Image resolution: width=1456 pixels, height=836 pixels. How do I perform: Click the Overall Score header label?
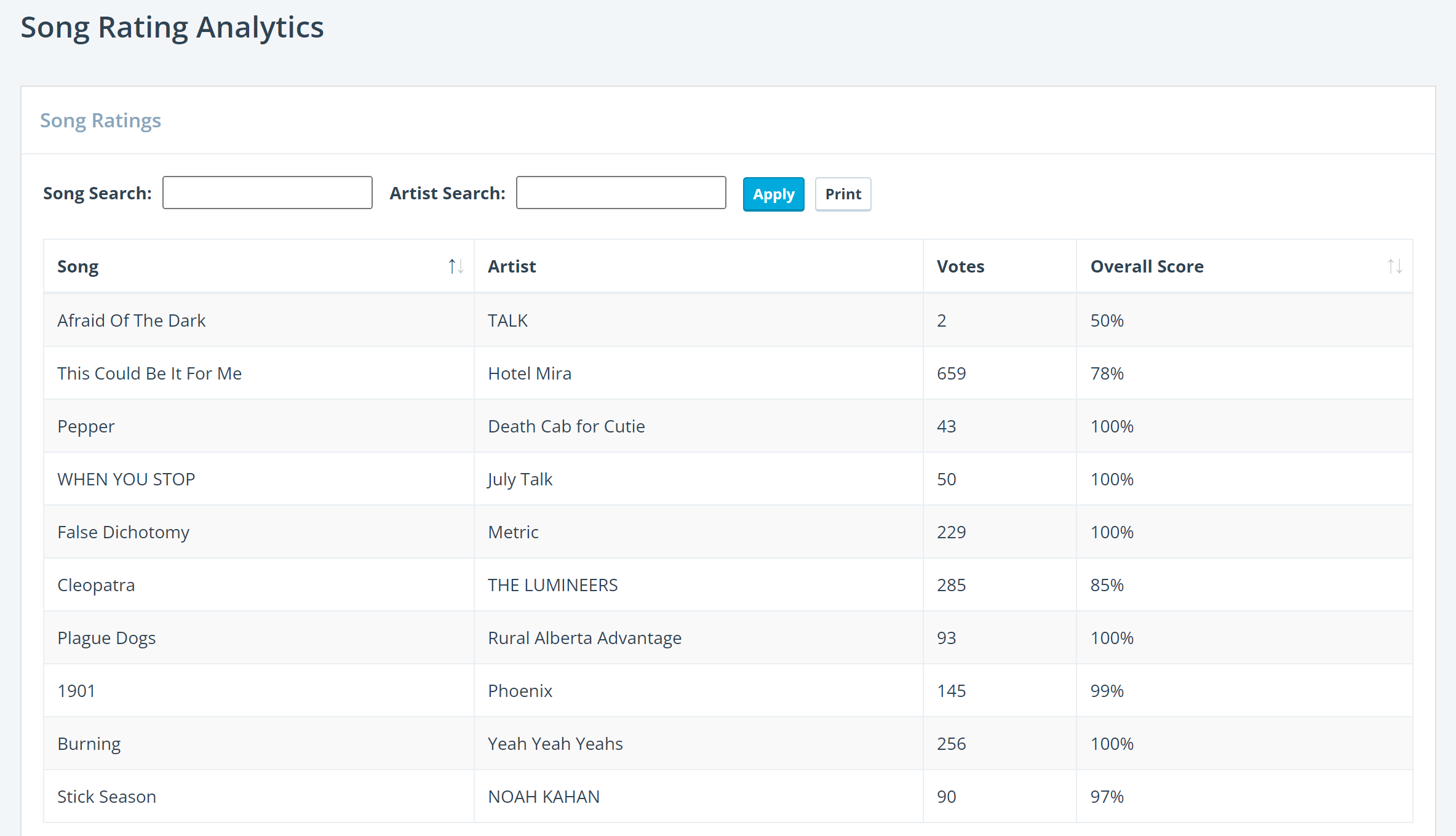coord(1147,266)
